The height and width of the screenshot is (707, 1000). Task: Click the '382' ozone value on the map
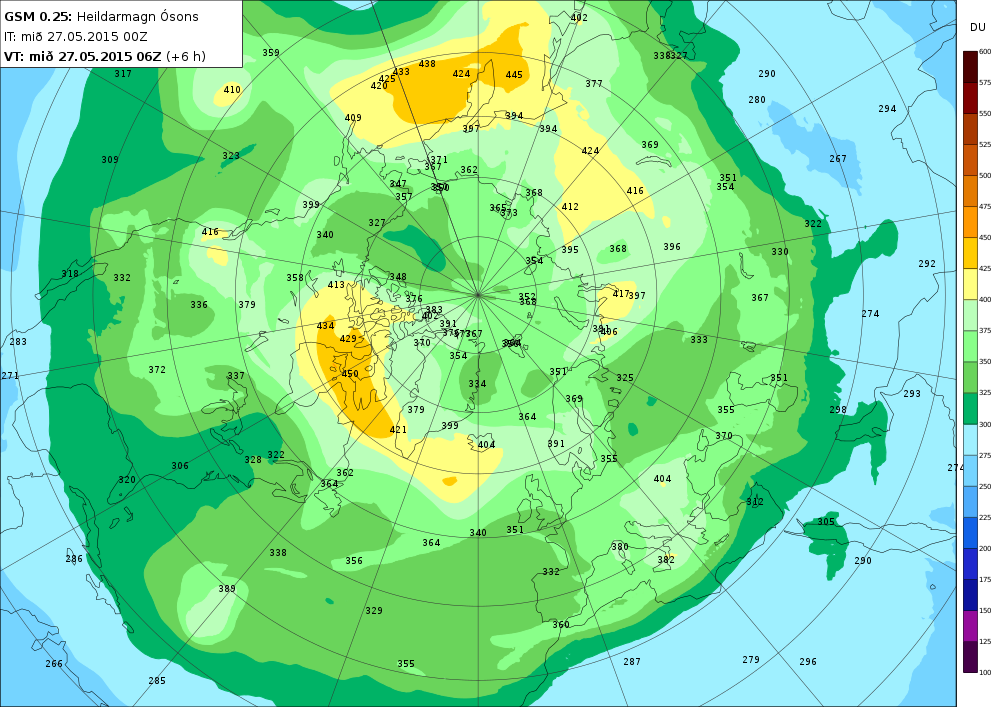point(666,560)
